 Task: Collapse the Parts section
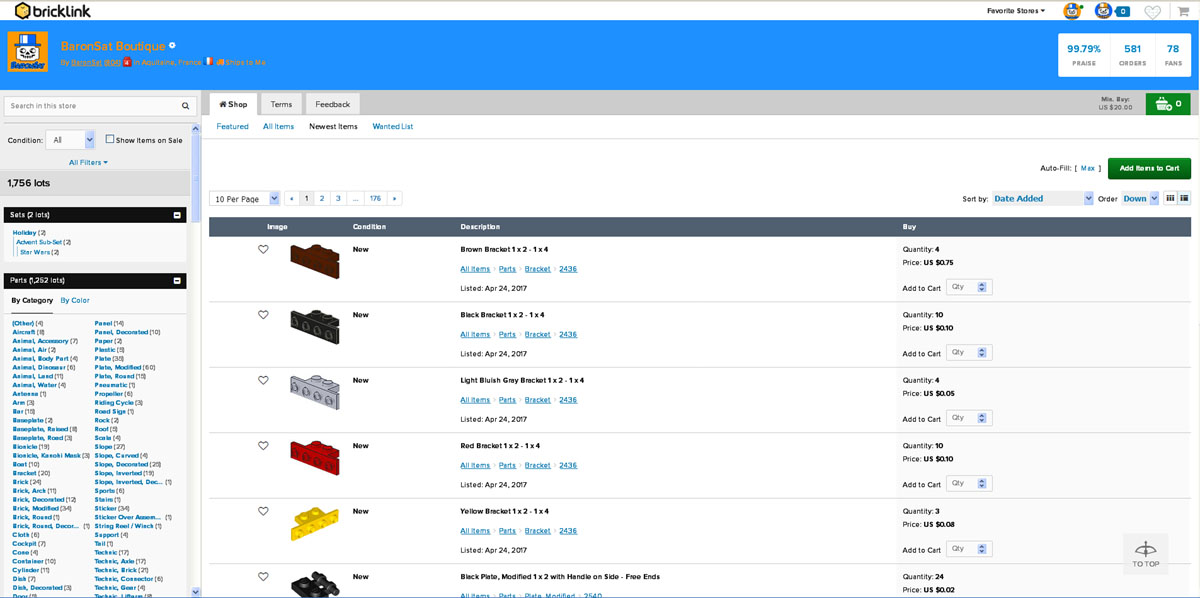177,281
